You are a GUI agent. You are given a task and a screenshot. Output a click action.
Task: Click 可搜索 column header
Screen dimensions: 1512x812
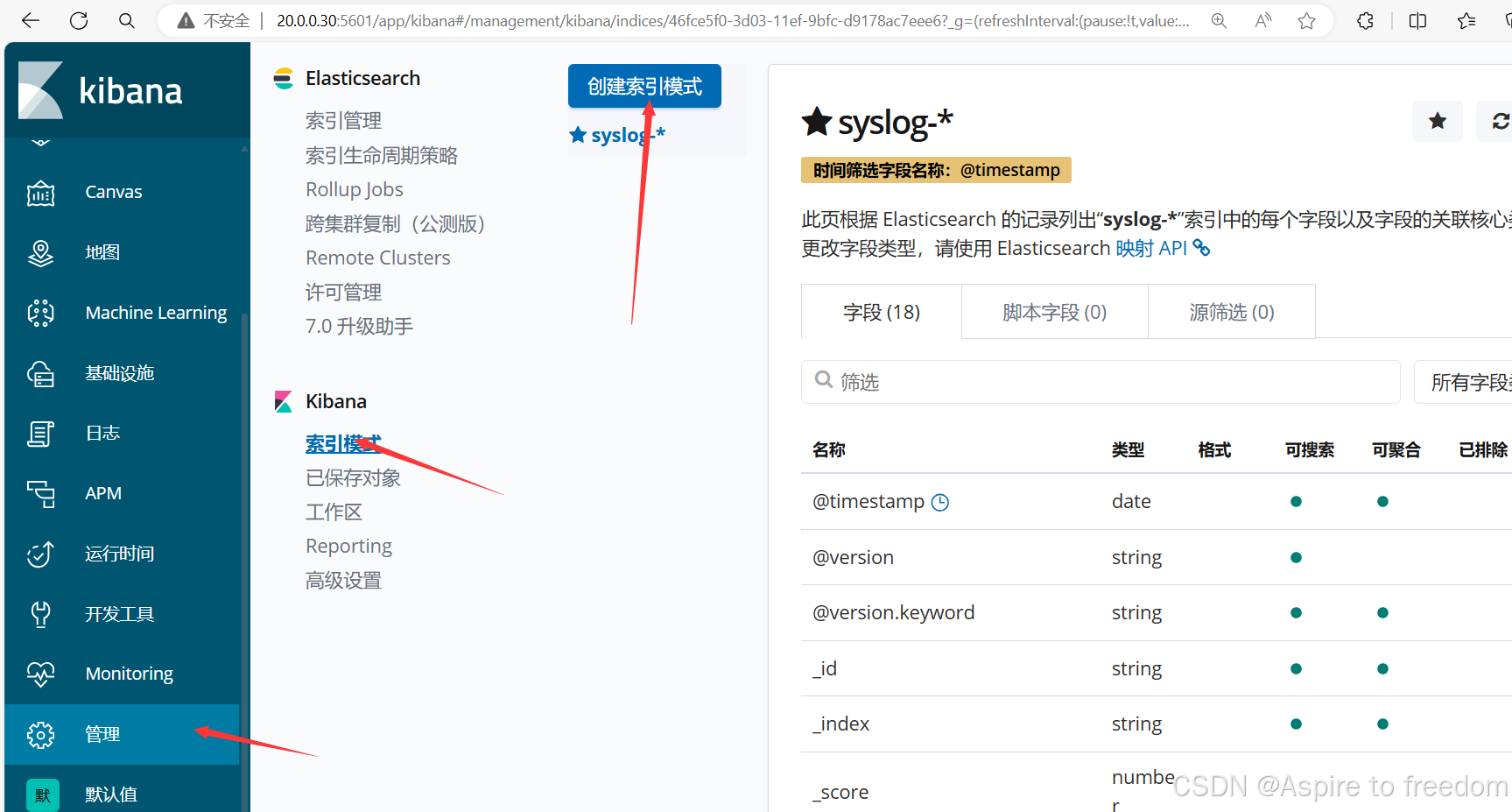(x=1310, y=449)
